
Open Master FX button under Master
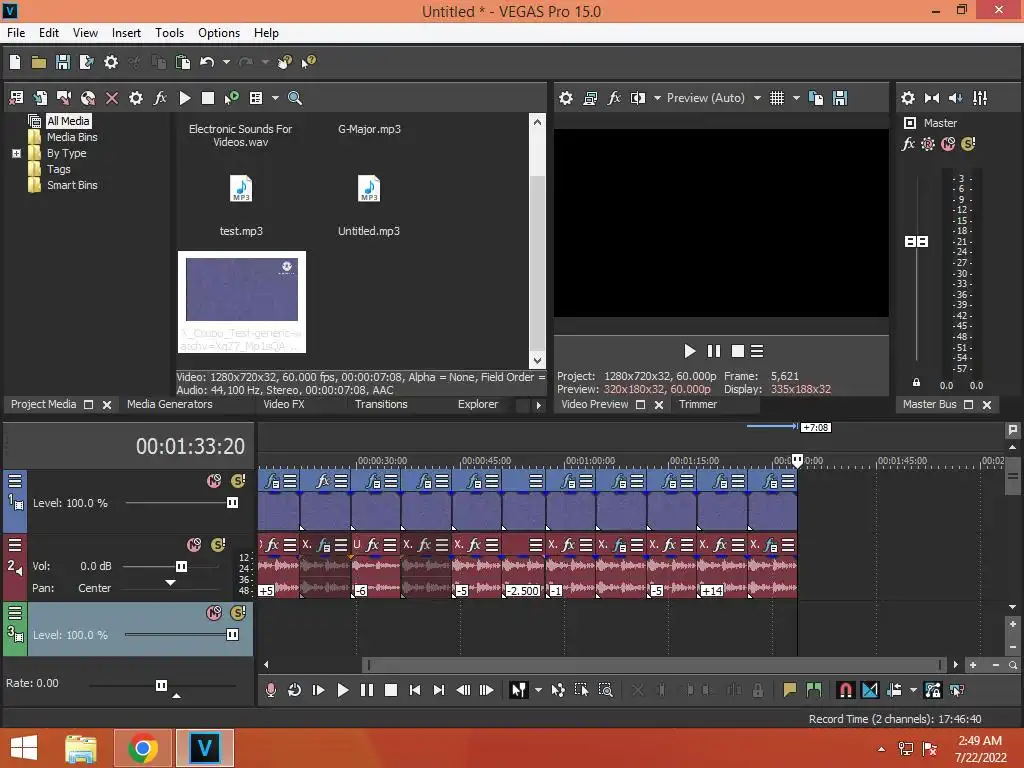(x=908, y=144)
